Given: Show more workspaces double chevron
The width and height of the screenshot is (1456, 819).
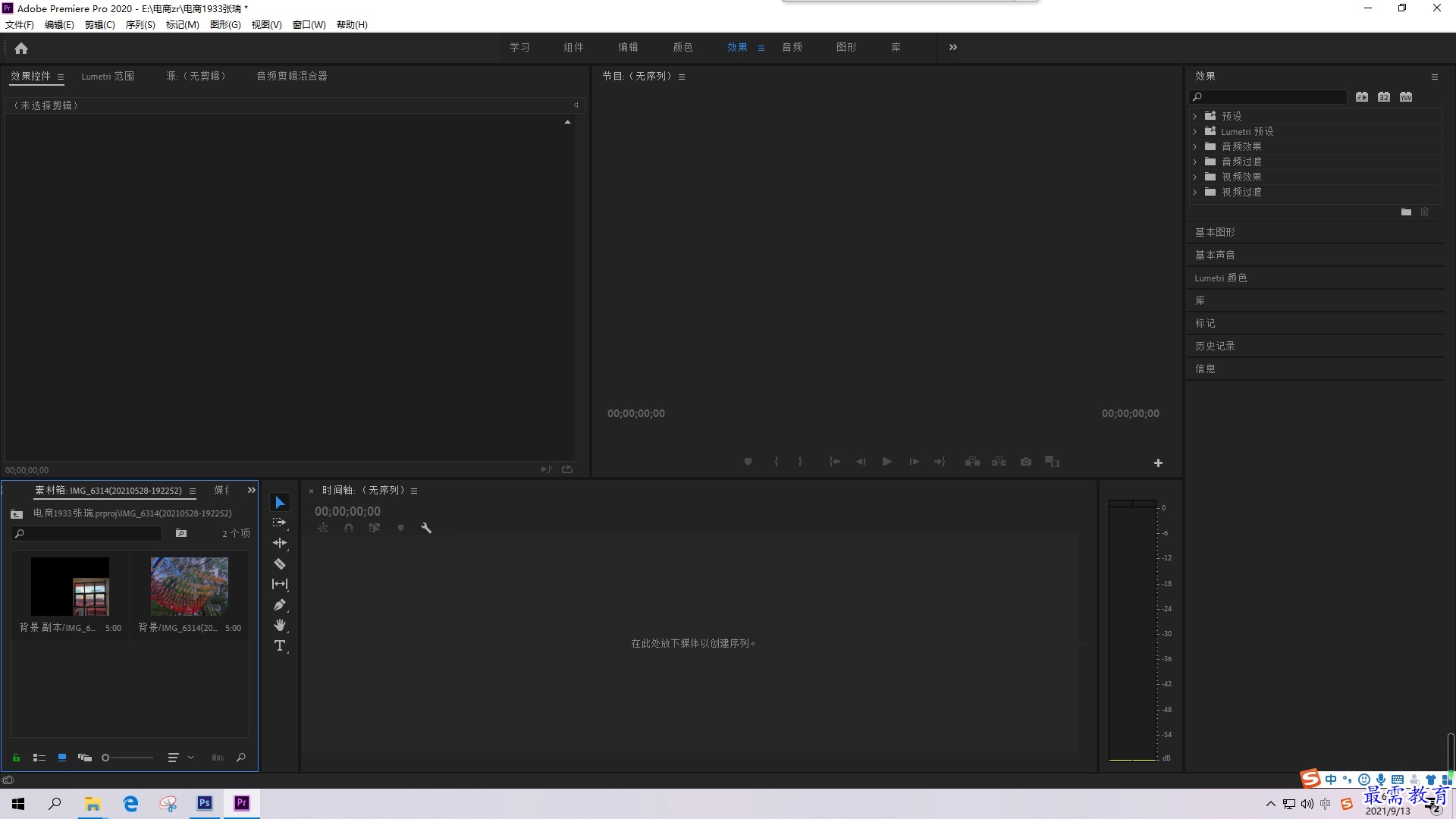Looking at the screenshot, I should pyautogui.click(x=953, y=47).
